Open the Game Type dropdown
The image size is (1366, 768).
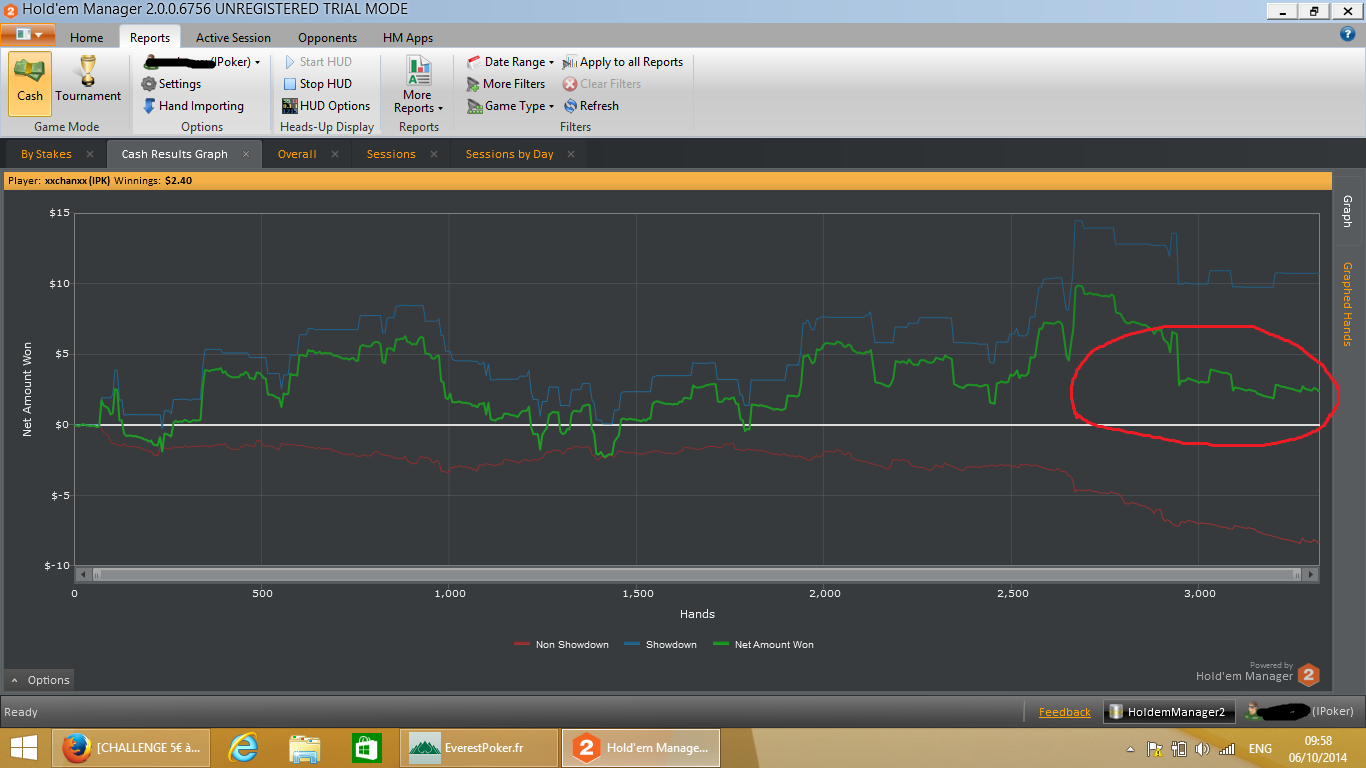(510, 106)
